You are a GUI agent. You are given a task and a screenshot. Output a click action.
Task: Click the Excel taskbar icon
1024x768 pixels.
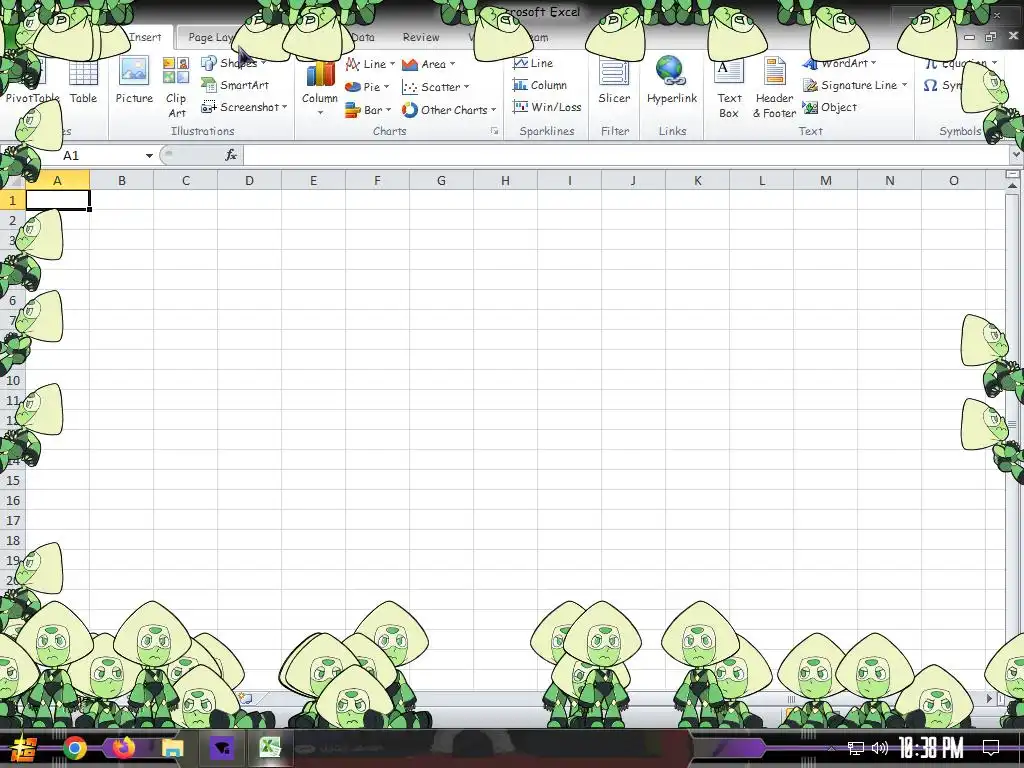tap(270, 748)
